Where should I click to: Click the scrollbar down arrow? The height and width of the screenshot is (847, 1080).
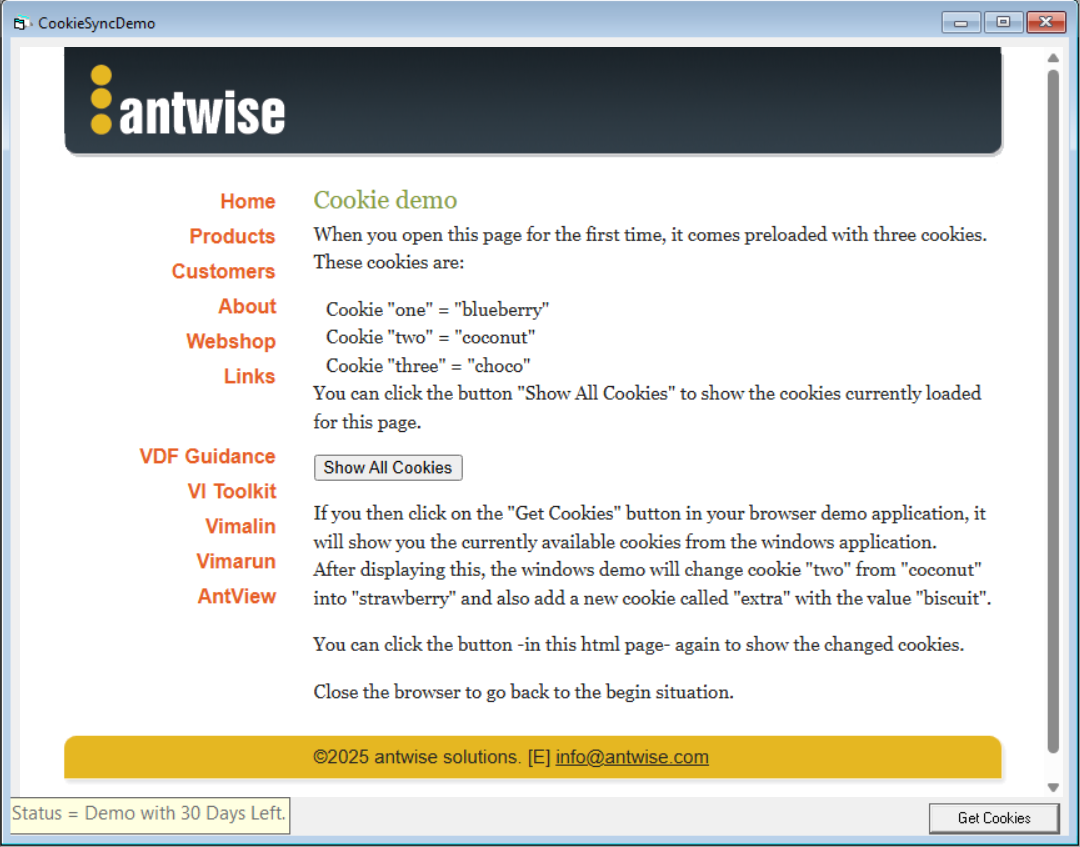1053,787
